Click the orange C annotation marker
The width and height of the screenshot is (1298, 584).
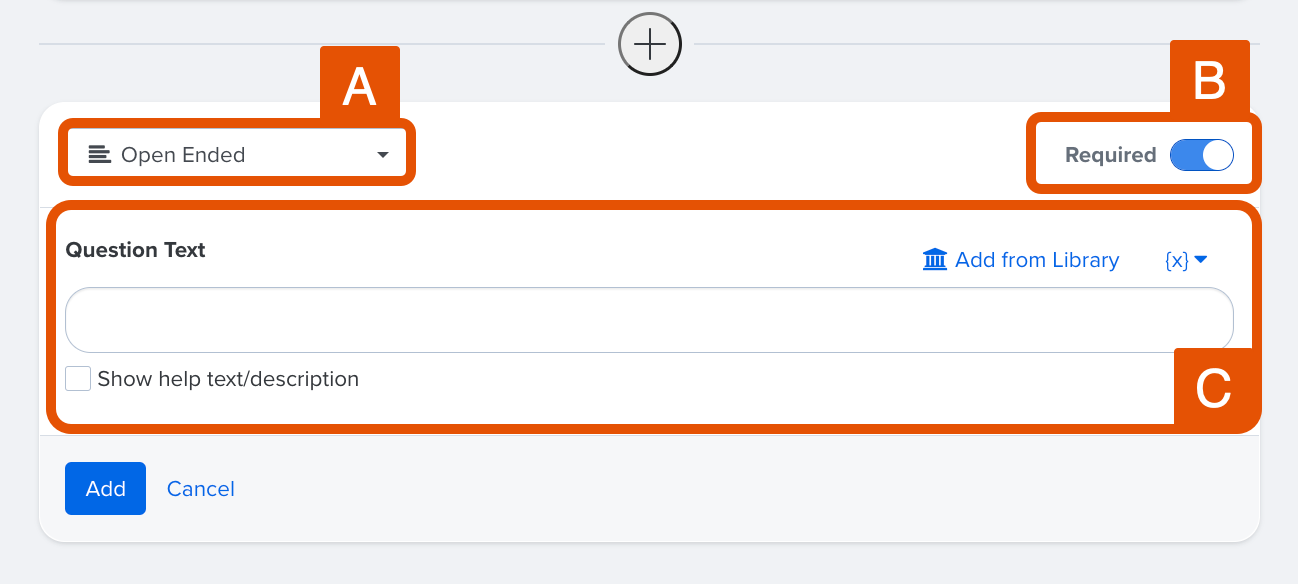point(1213,389)
